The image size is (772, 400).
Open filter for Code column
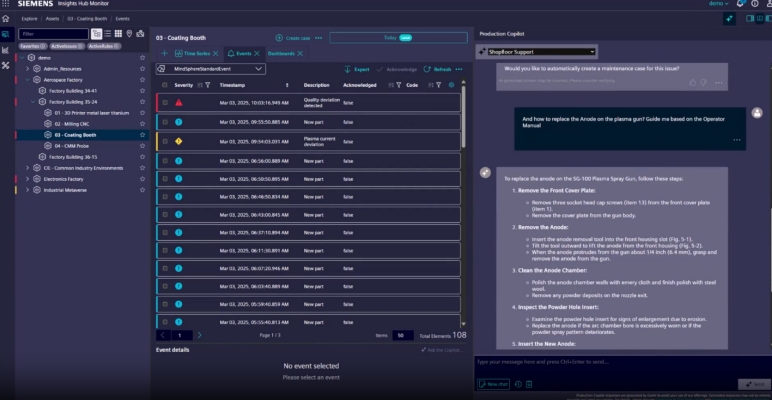click(438, 85)
